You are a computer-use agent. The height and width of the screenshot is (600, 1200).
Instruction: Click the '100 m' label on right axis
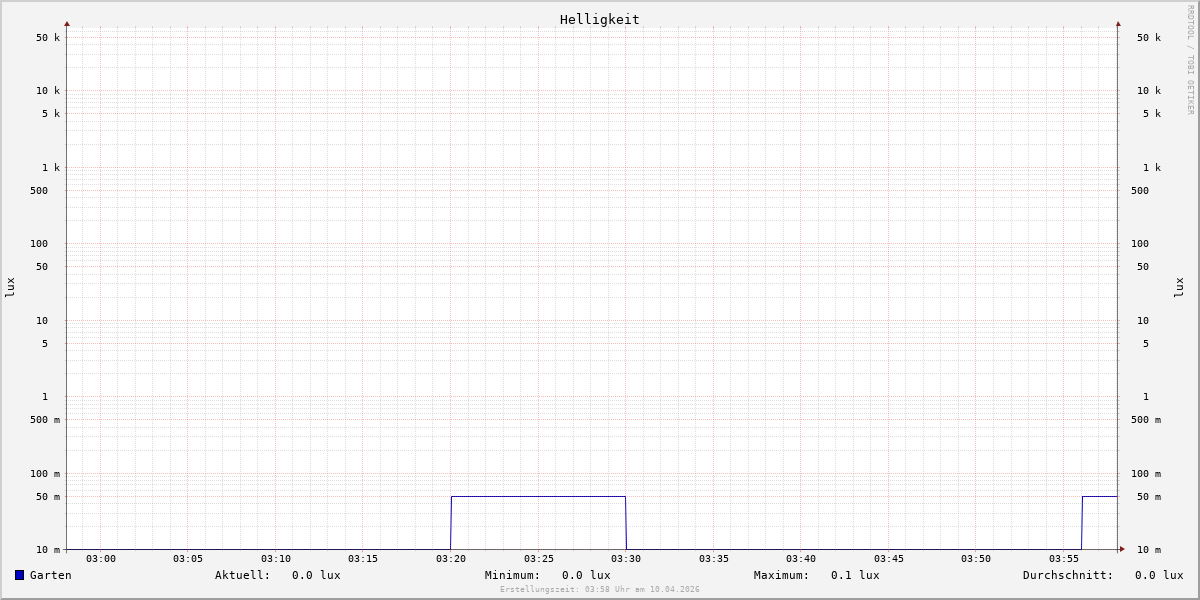point(1146,474)
